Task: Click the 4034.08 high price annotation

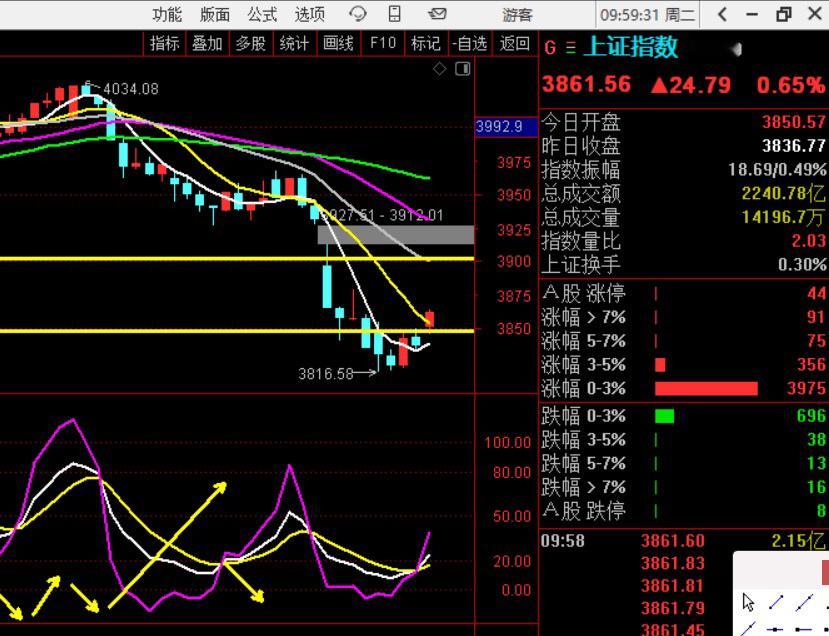Action: tap(131, 89)
